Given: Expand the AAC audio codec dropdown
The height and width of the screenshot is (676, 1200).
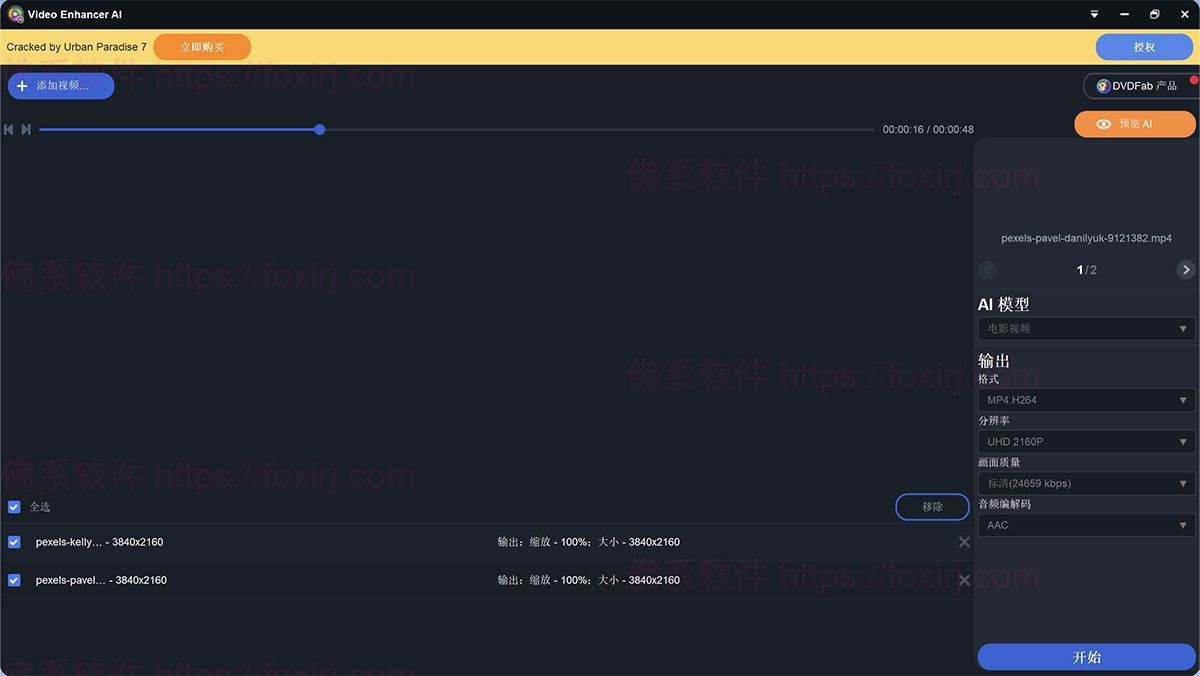Looking at the screenshot, I should point(1085,525).
